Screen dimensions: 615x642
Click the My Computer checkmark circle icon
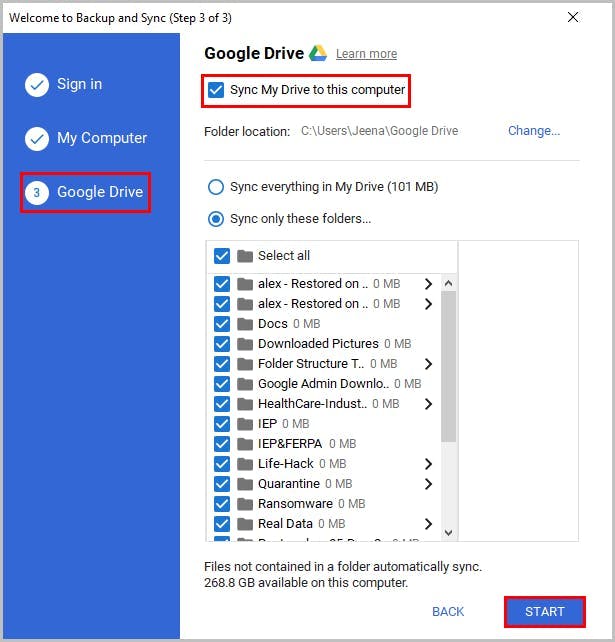point(37,139)
